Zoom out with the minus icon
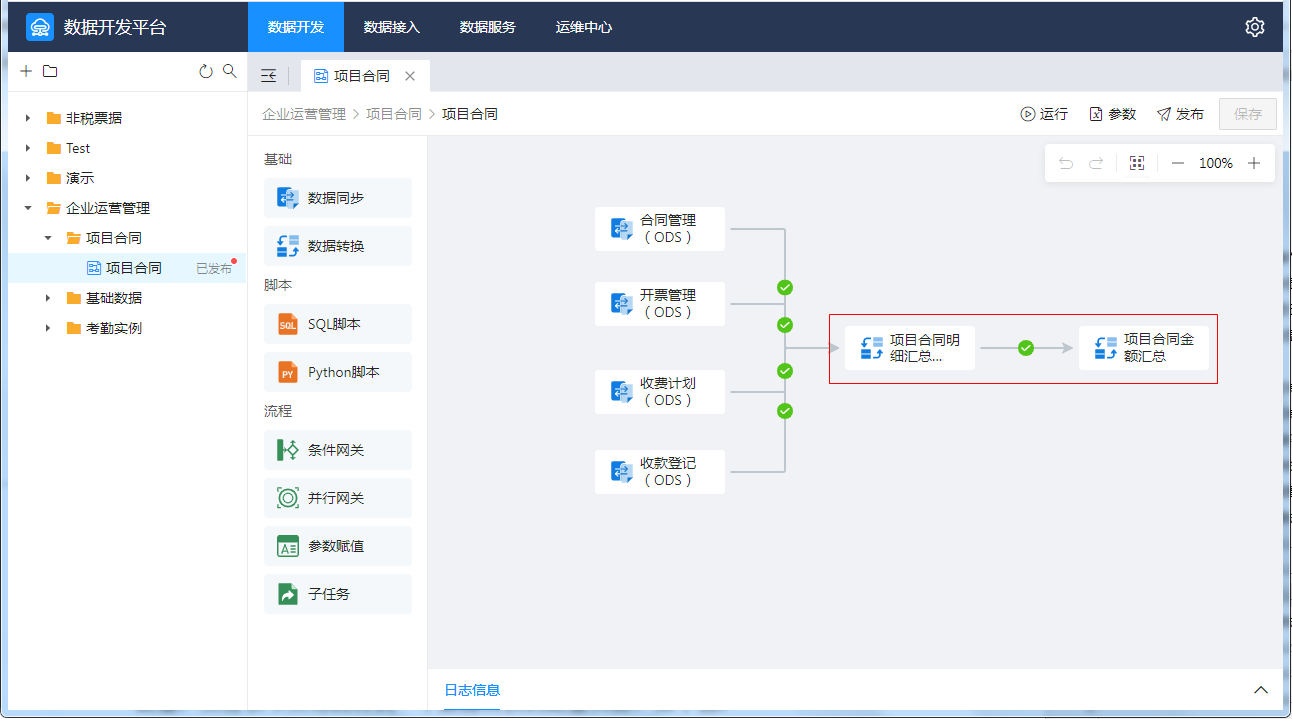This screenshot has height=719, width=1292. [x=1177, y=163]
